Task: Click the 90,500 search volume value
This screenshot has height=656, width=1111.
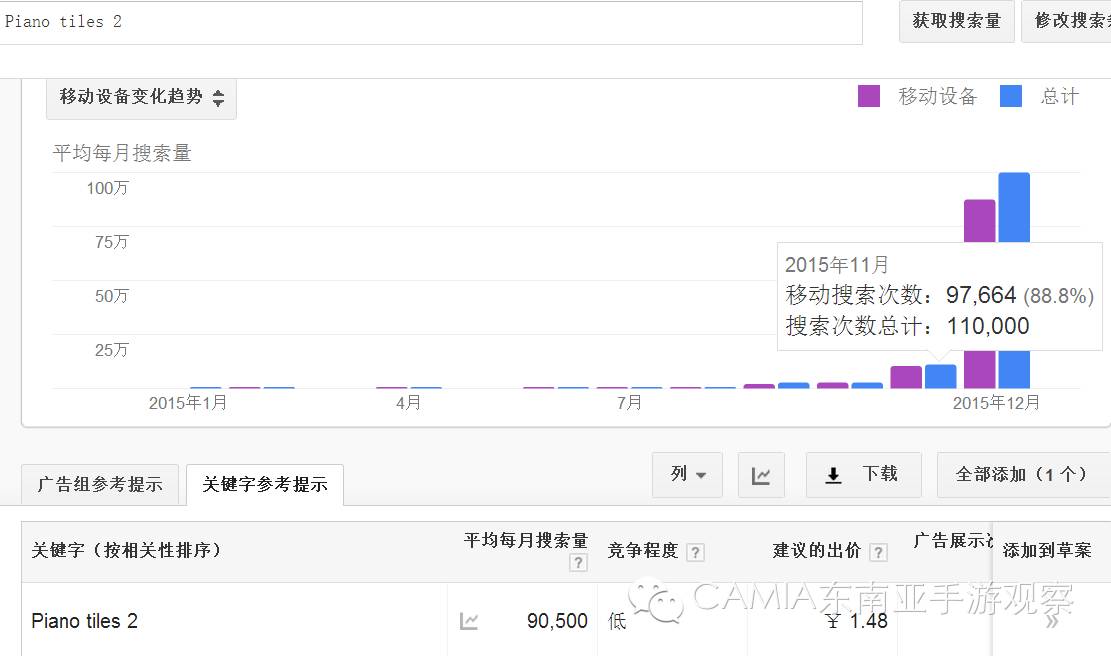Action: [x=557, y=621]
